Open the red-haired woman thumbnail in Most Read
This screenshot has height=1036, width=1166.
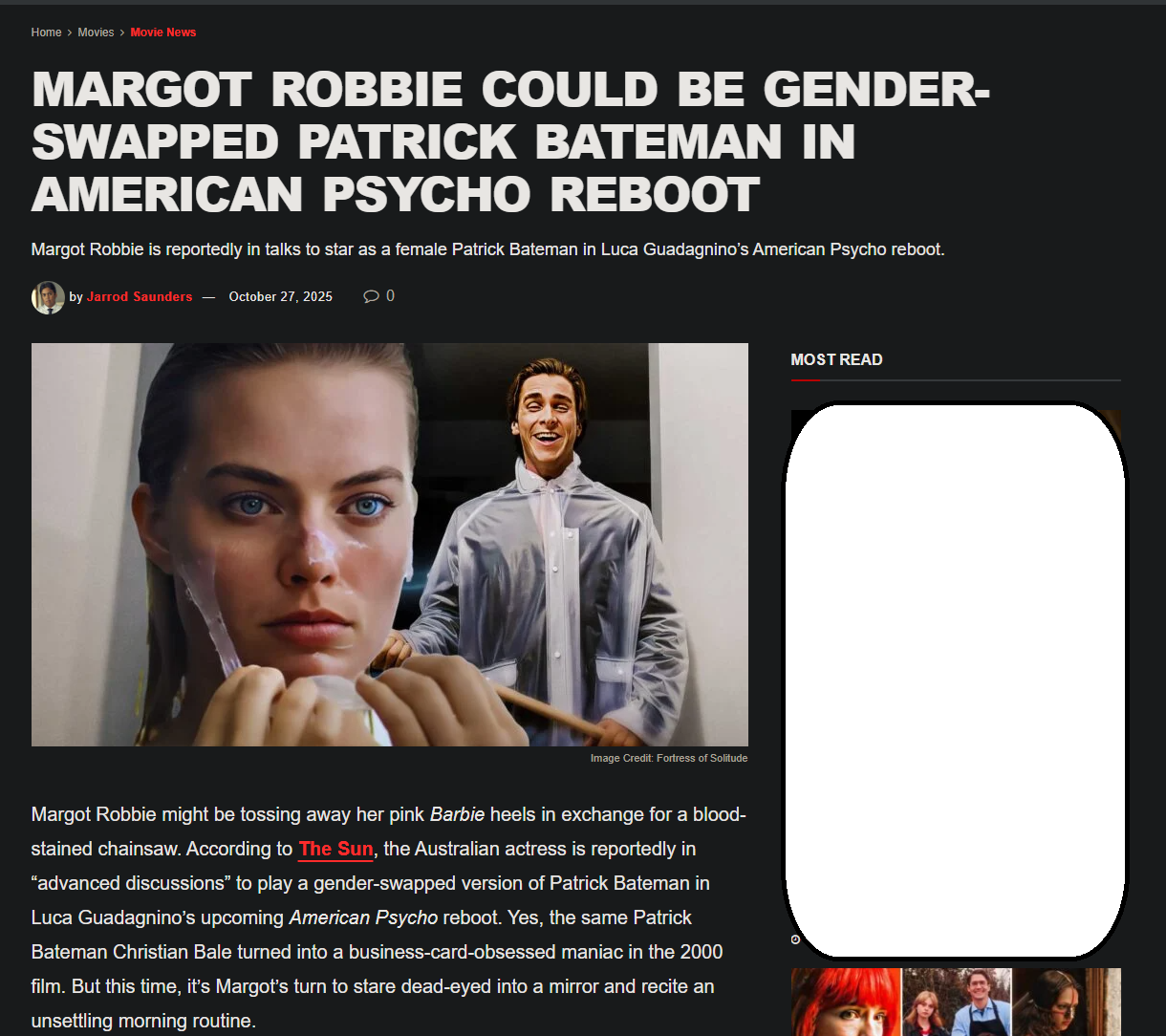(x=846, y=1002)
